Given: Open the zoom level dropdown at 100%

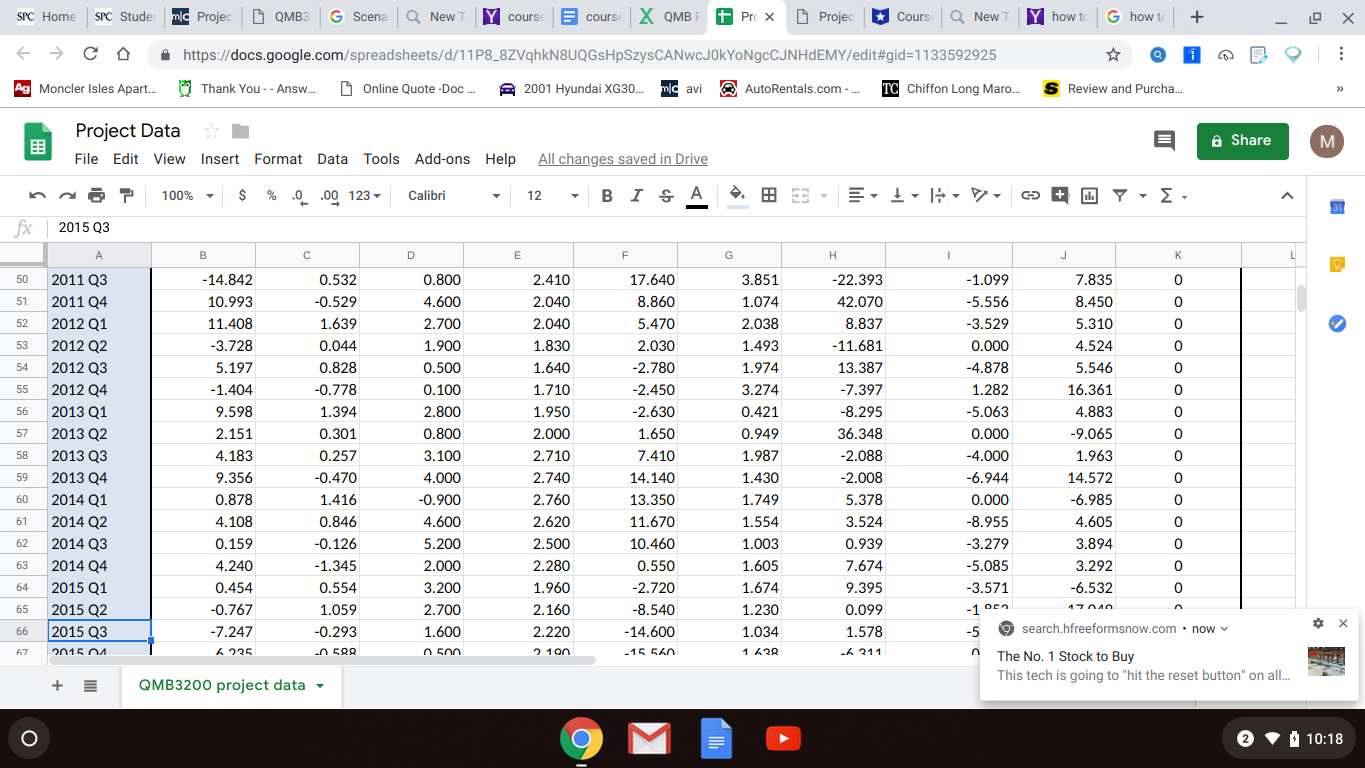Looking at the screenshot, I should coord(187,196).
